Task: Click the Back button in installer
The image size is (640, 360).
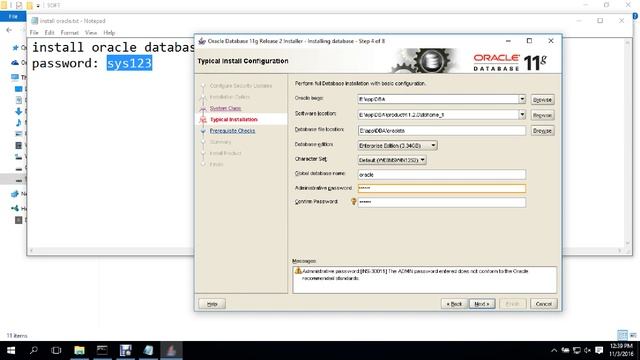Action: point(454,304)
